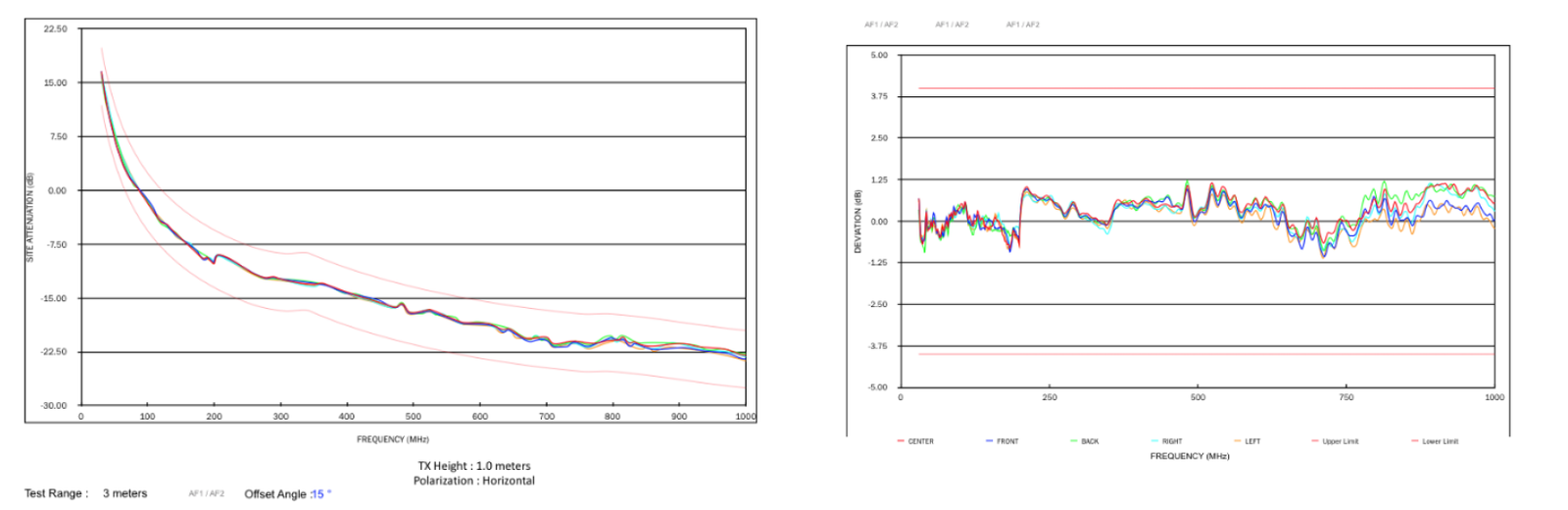Screen dimensions: 1568x510
Task: Click the Test Range 3 meters value
Action: pos(124,493)
